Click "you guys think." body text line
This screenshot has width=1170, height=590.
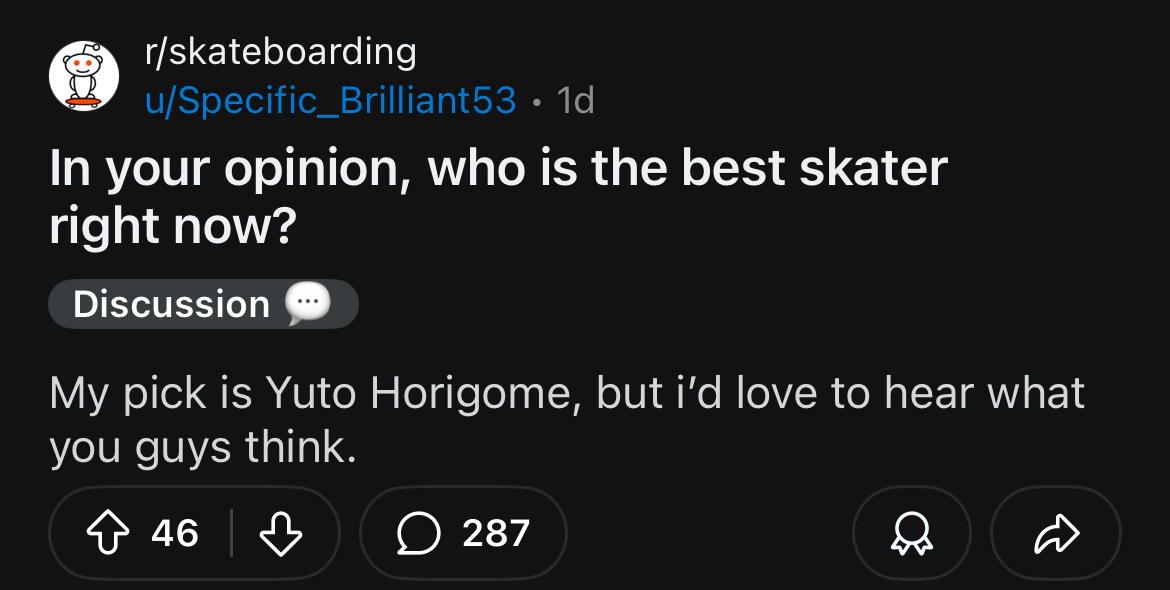click(203, 448)
